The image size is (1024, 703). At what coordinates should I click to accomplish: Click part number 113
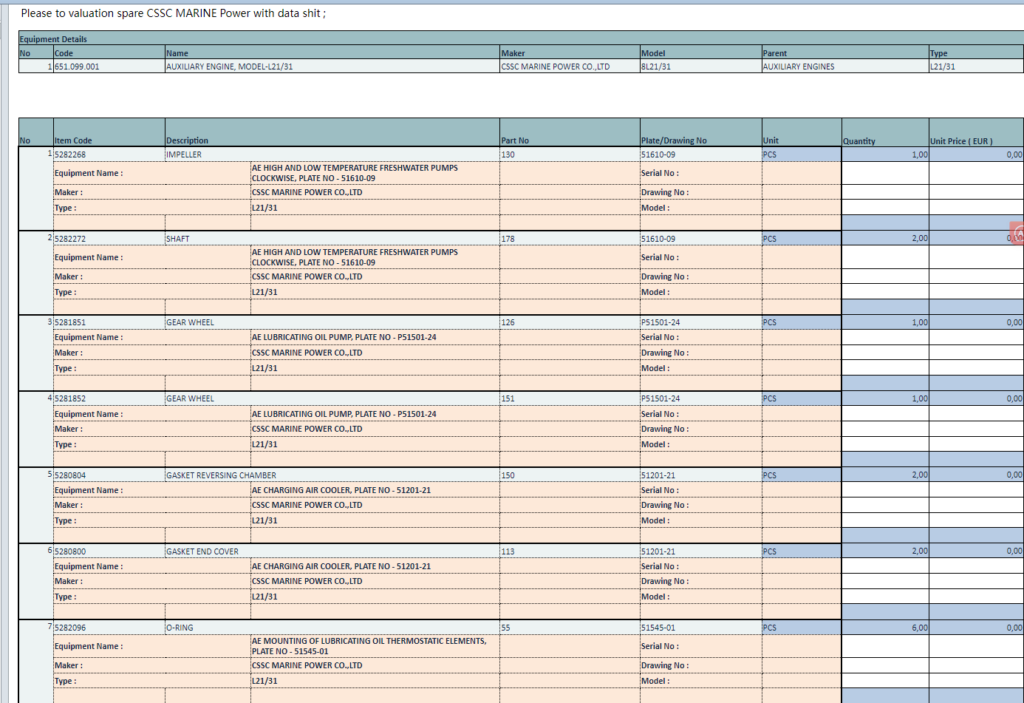pyautogui.click(x=569, y=551)
